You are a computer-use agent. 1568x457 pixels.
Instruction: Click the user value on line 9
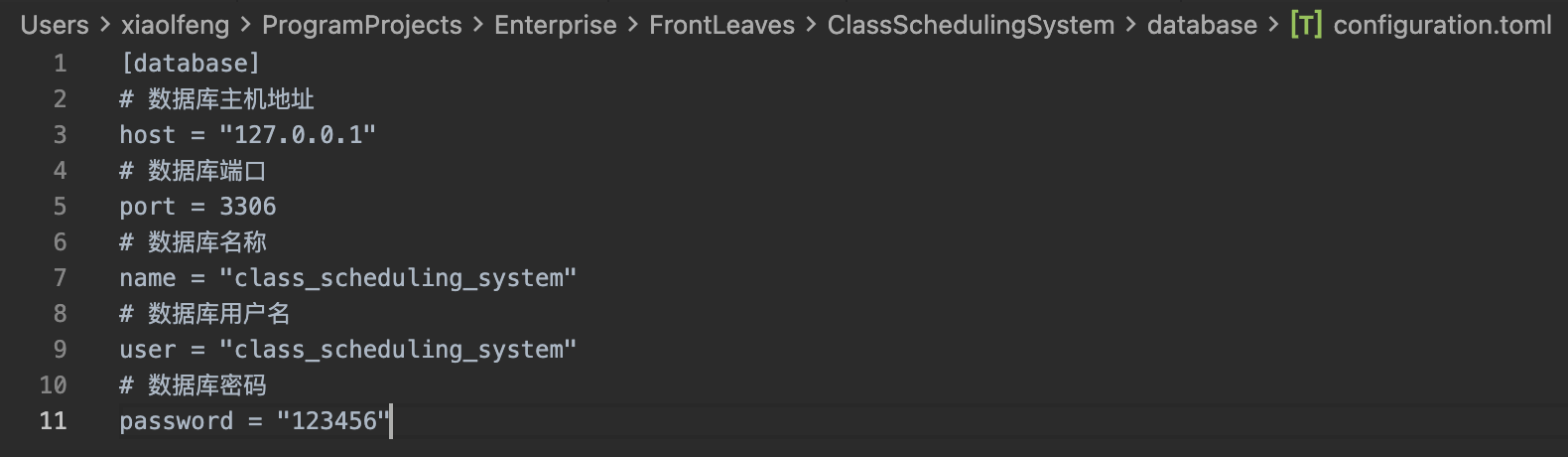click(x=397, y=350)
